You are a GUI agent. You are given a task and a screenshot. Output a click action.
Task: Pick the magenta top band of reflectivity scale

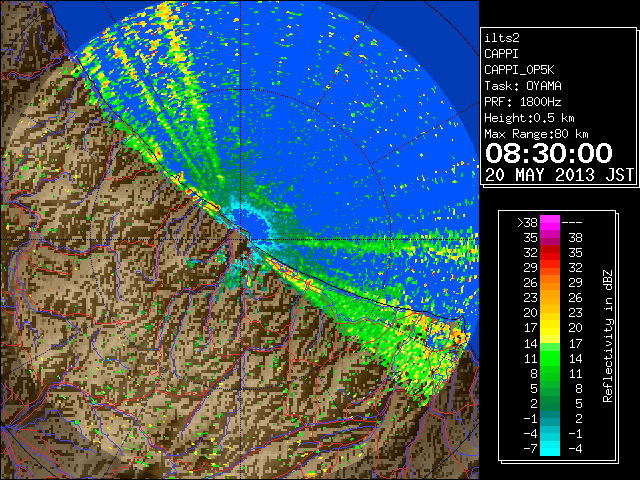coord(550,223)
